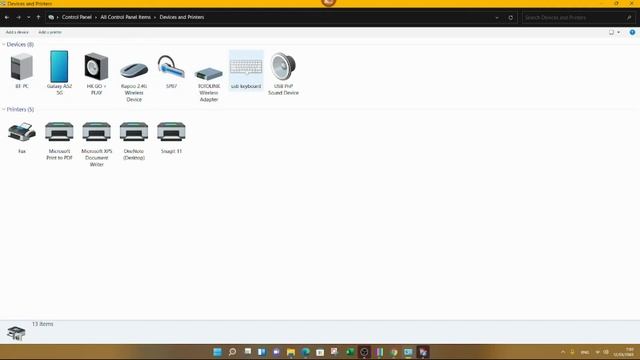Select the Microsoft XPS Document Writer printer
This screenshot has height=360, width=640.
96,131
